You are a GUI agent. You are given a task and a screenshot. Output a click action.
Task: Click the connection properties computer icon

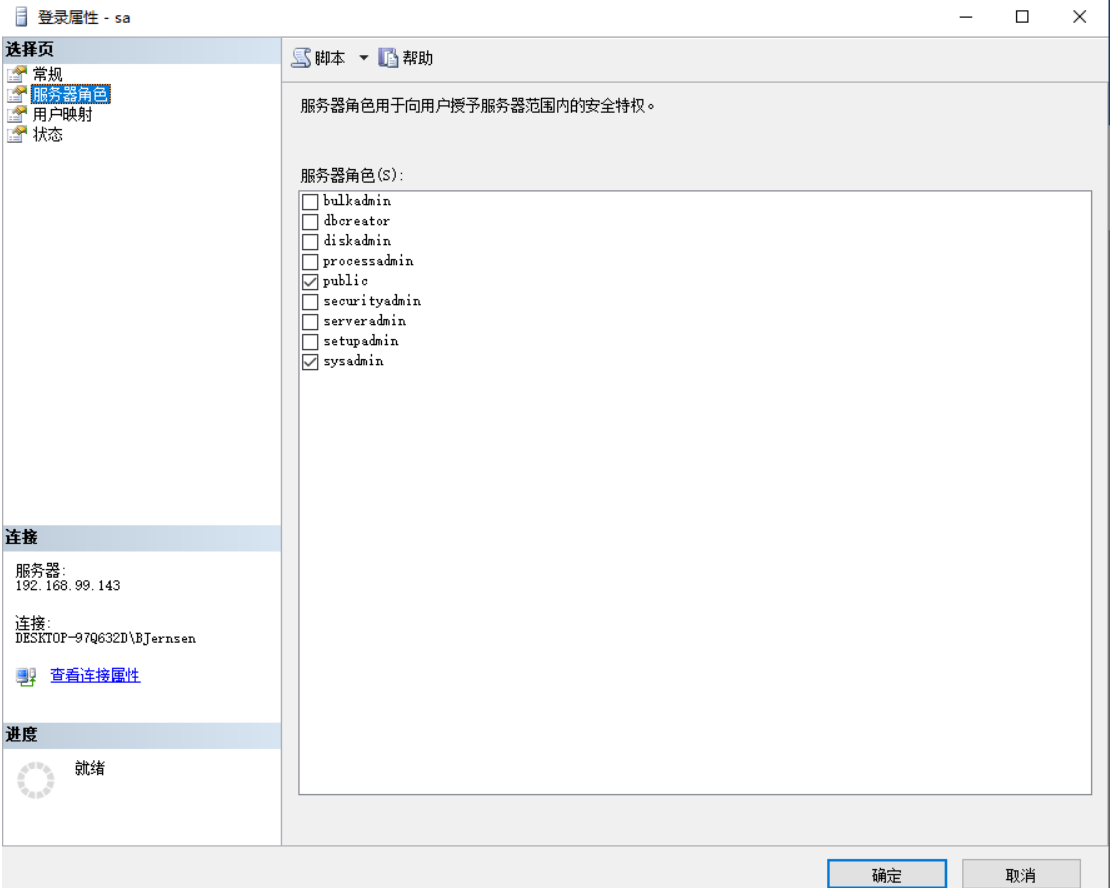click(x=26, y=676)
